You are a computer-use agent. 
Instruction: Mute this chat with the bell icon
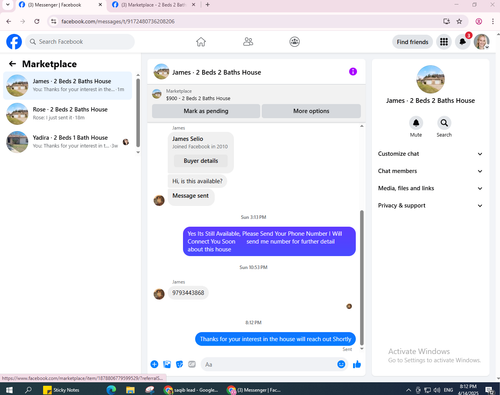pos(416,123)
